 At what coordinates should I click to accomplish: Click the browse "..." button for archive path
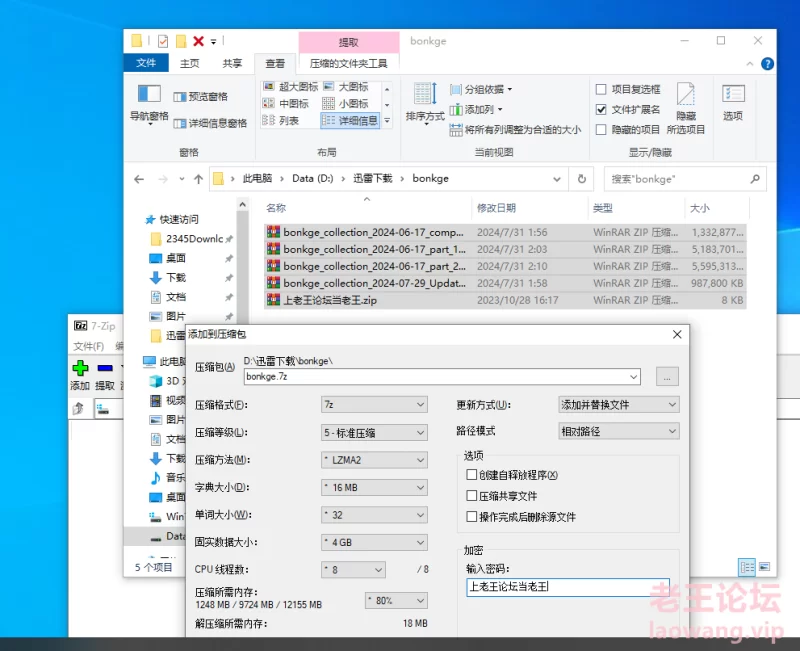(x=667, y=377)
